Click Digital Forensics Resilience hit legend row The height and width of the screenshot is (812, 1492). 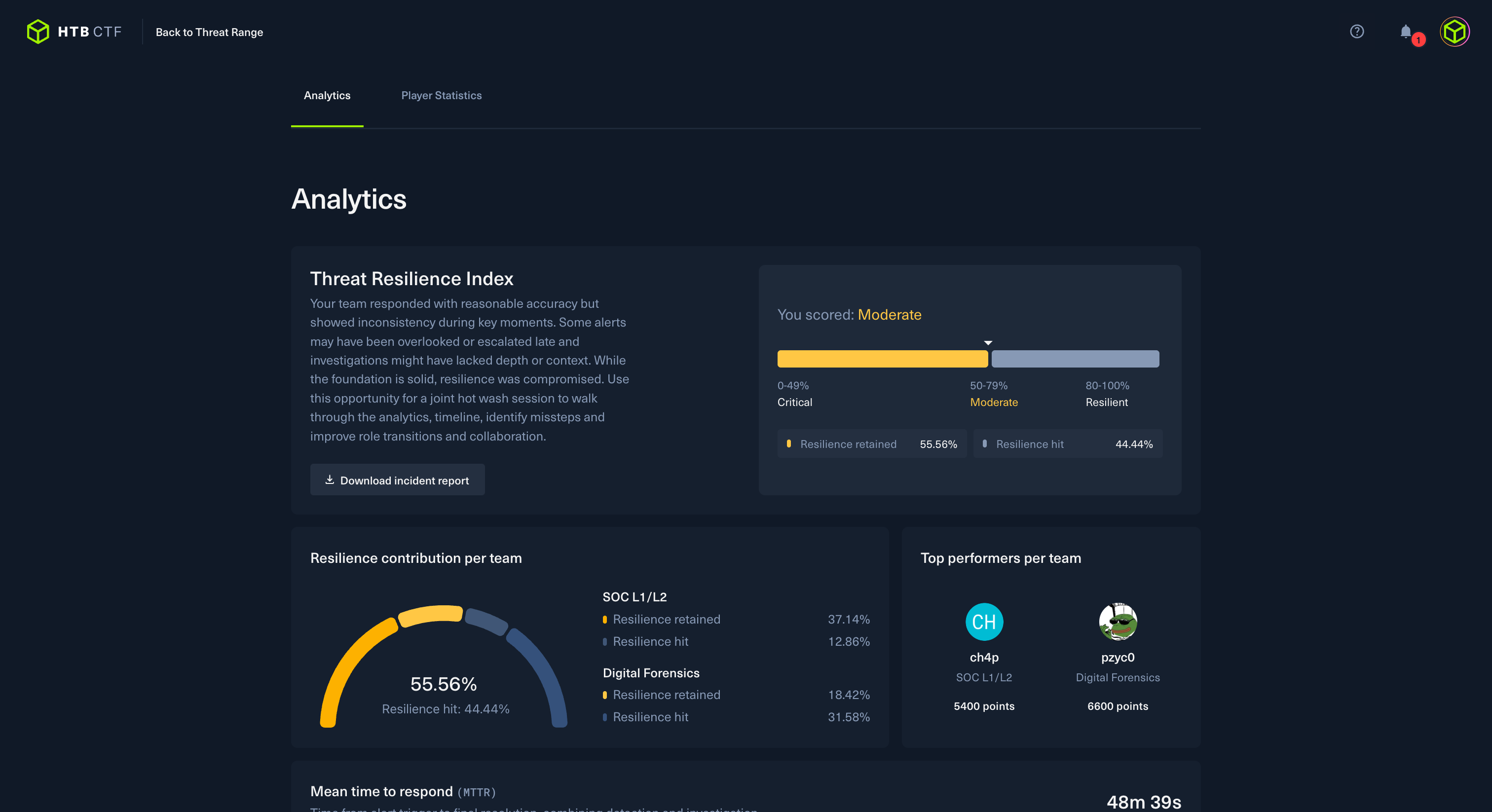click(650, 717)
